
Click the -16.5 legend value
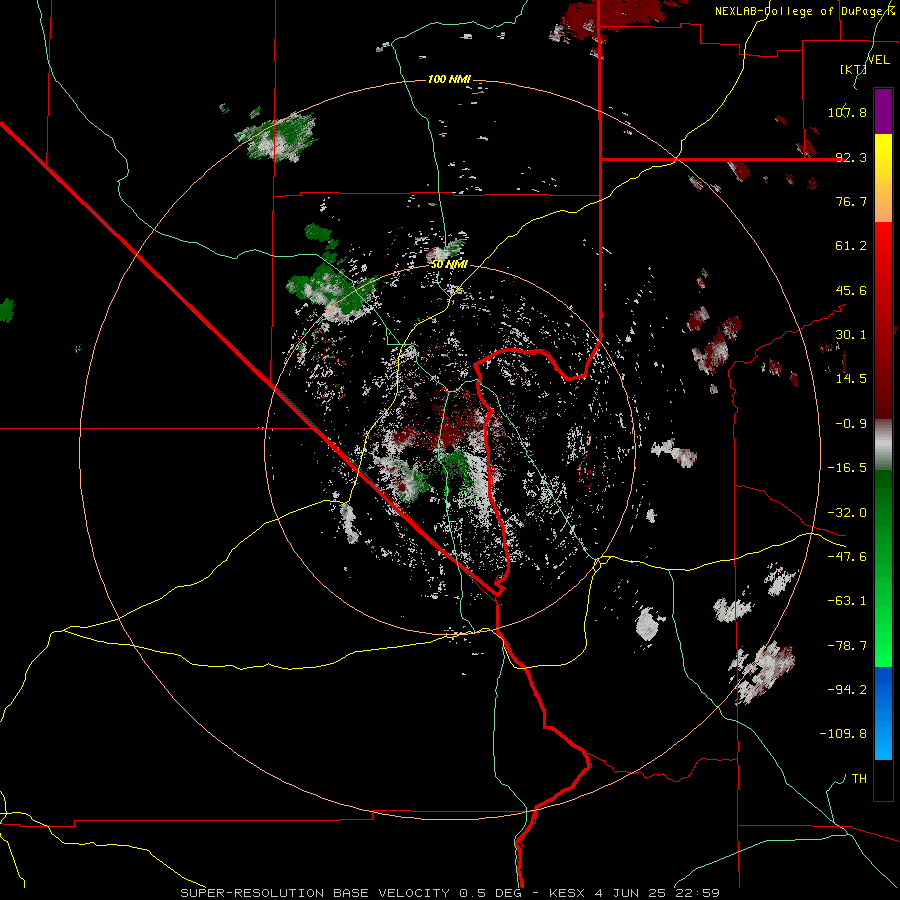pyautogui.click(x=847, y=468)
